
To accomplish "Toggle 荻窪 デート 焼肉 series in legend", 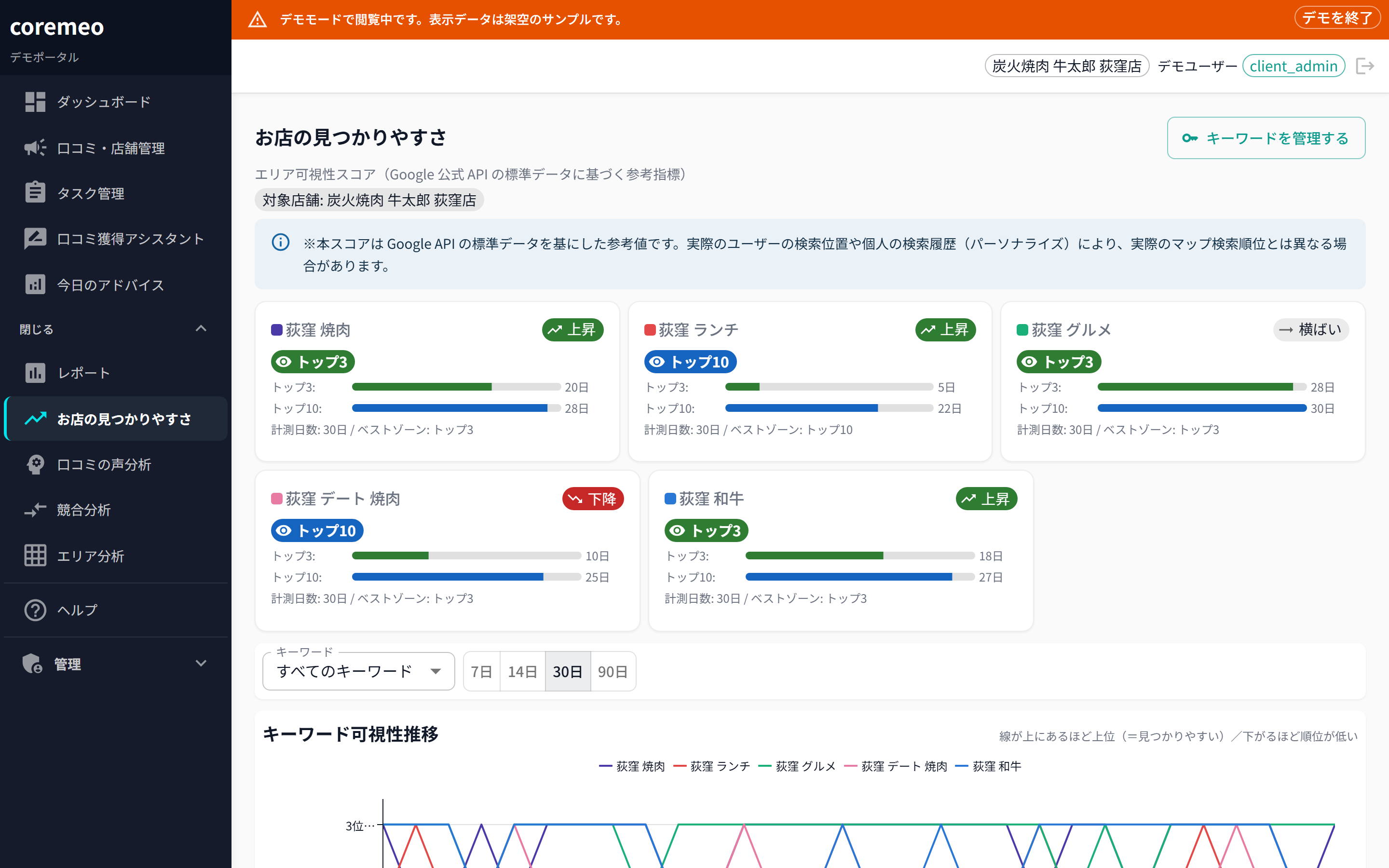I will point(896,766).
